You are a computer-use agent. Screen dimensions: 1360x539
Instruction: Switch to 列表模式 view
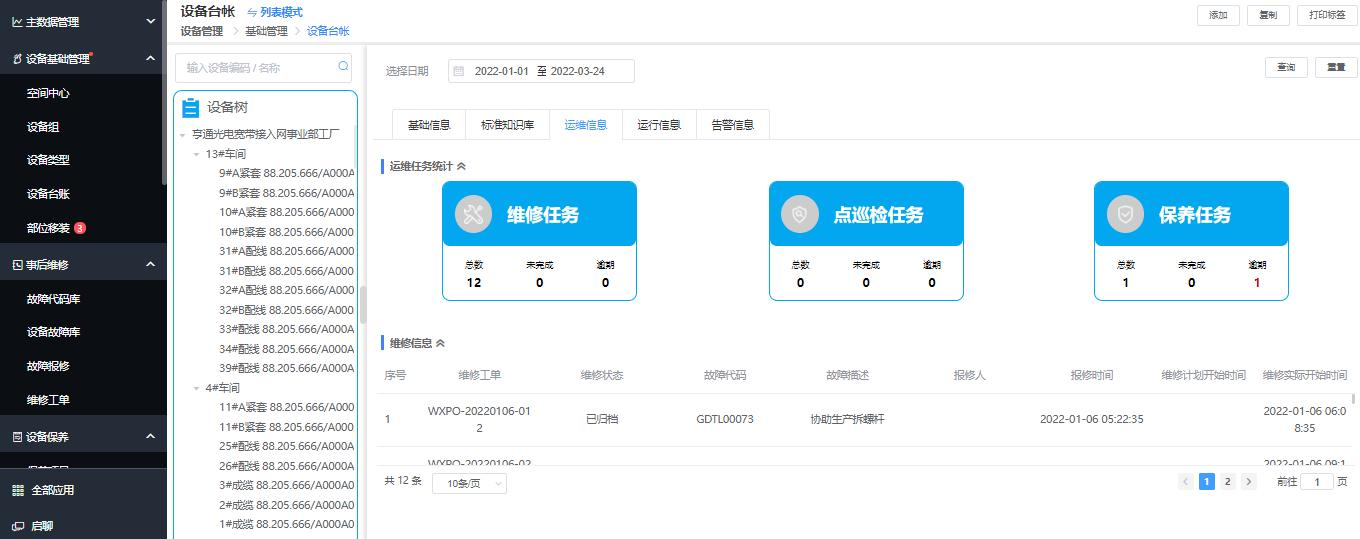click(274, 12)
